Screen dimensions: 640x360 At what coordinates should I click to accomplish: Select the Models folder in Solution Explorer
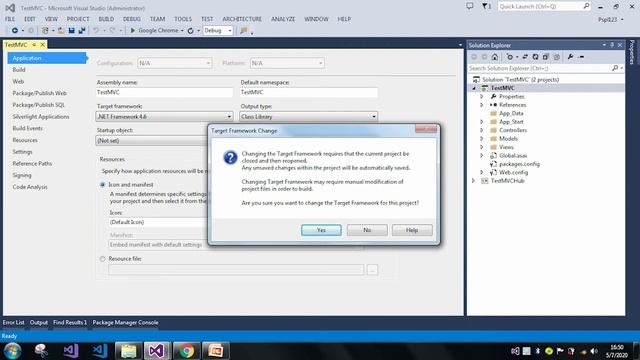[508, 139]
